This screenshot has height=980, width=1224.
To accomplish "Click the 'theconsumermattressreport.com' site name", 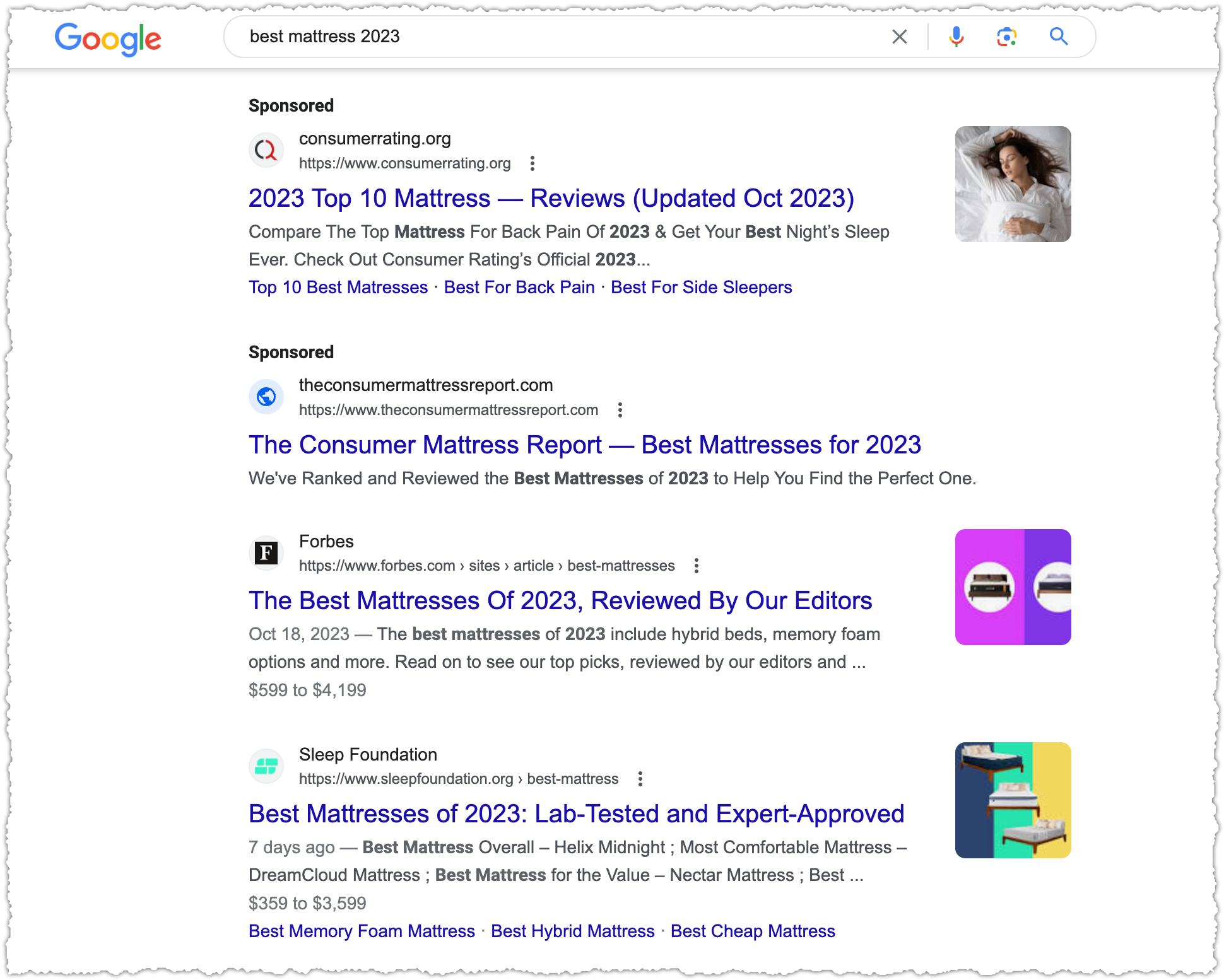I will (x=426, y=385).
